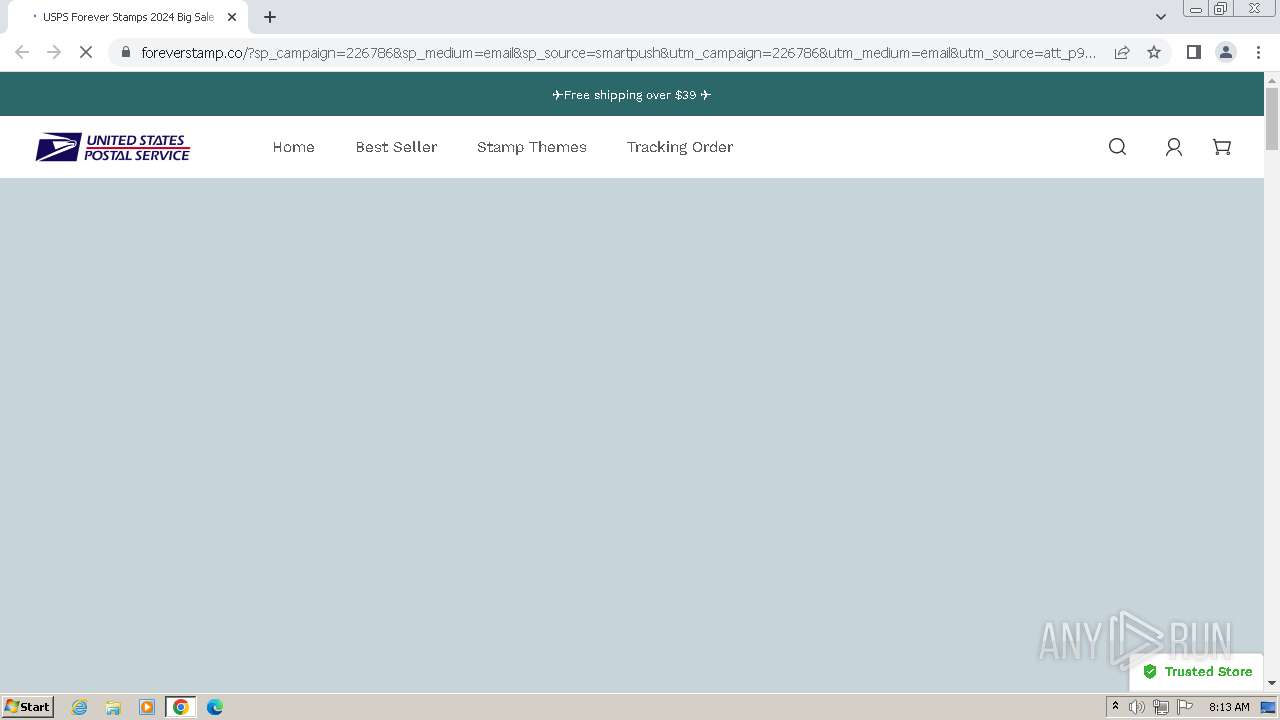1280x720 pixels.
Task: Expand the tab search dropdown arrow
Action: click(1160, 17)
